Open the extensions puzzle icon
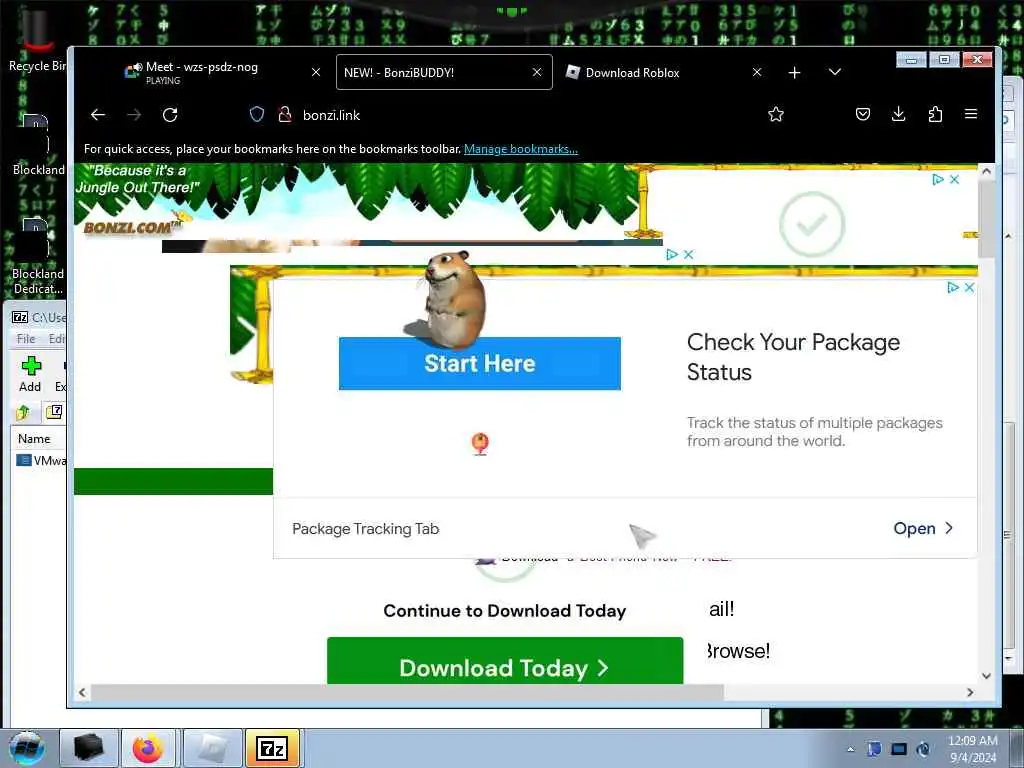The image size is (1024, 768). tap(935, 115)
